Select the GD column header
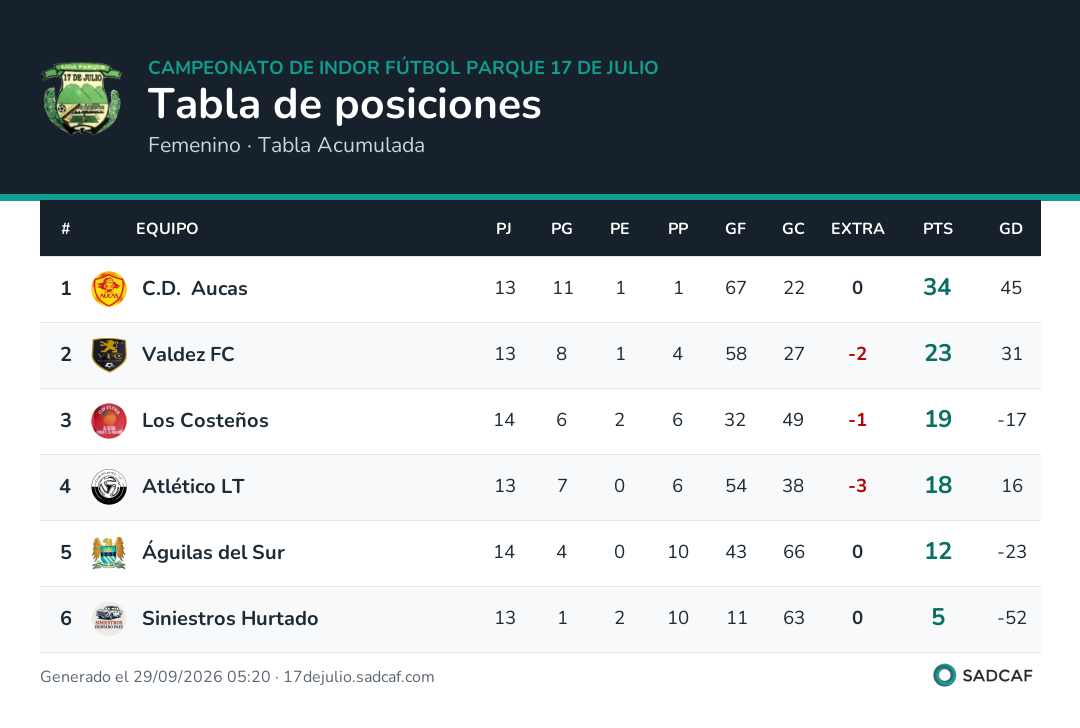The image size is (1080, 728). pyautogui.click(x=1010, y=229)
